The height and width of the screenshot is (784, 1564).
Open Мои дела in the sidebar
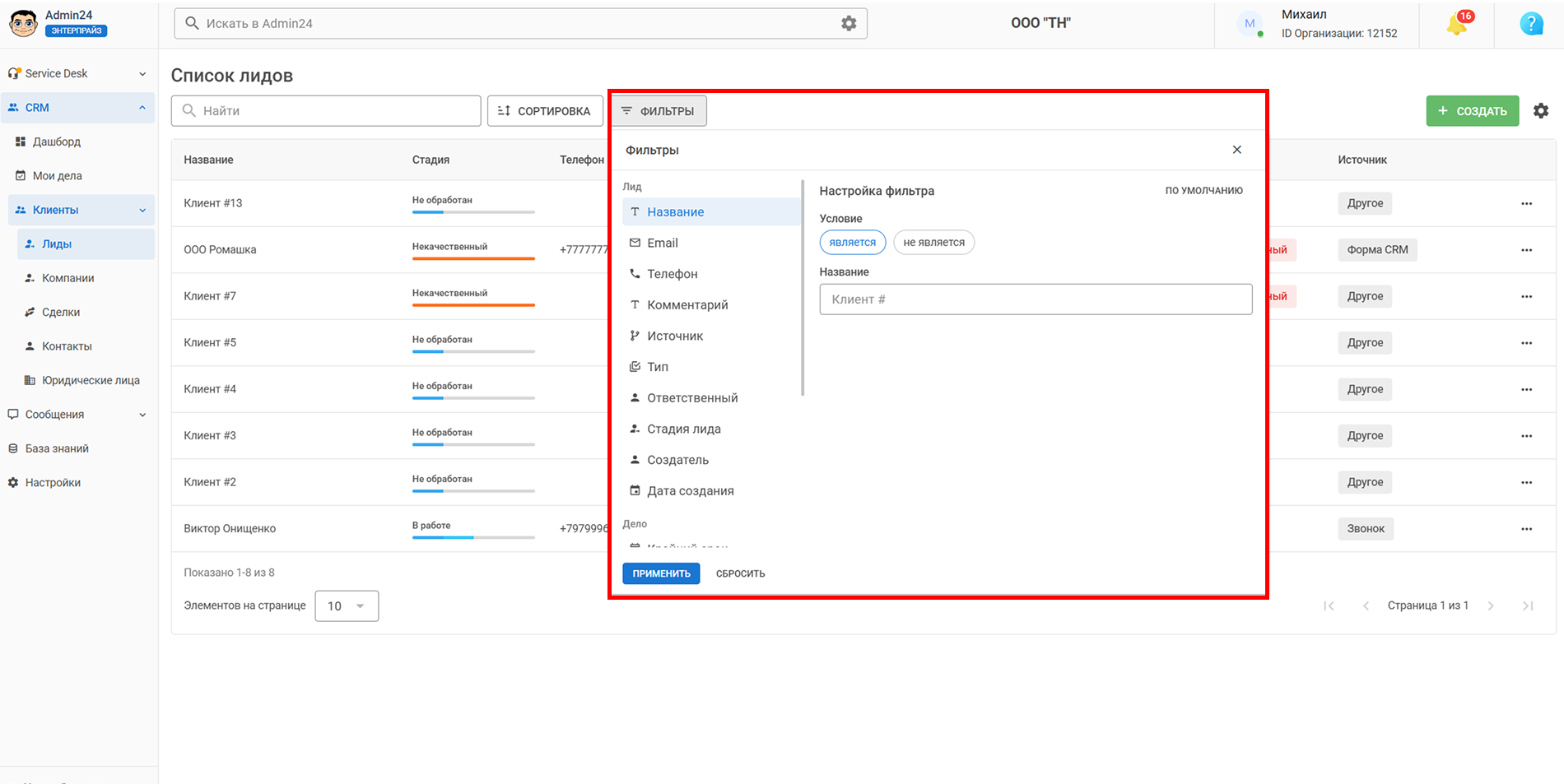[x=57, y=176]
